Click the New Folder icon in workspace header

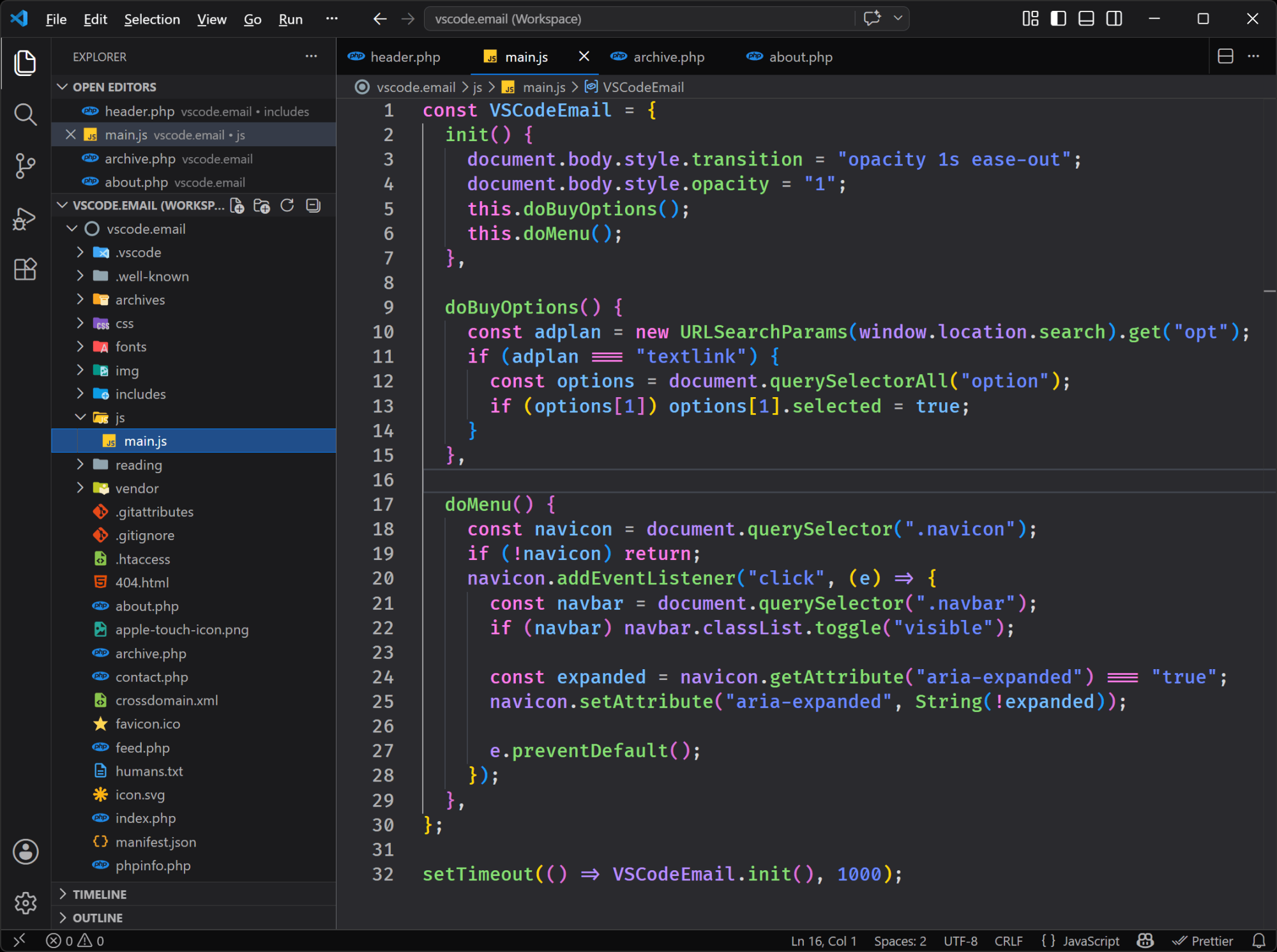(x=262, y=206)
